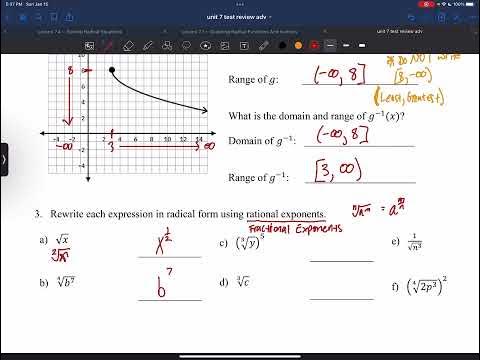Screen dimensions: 480x360
Task: Switch to the Lesson 7.1 graphing radical functions tab
Action: tap(239, 32)
